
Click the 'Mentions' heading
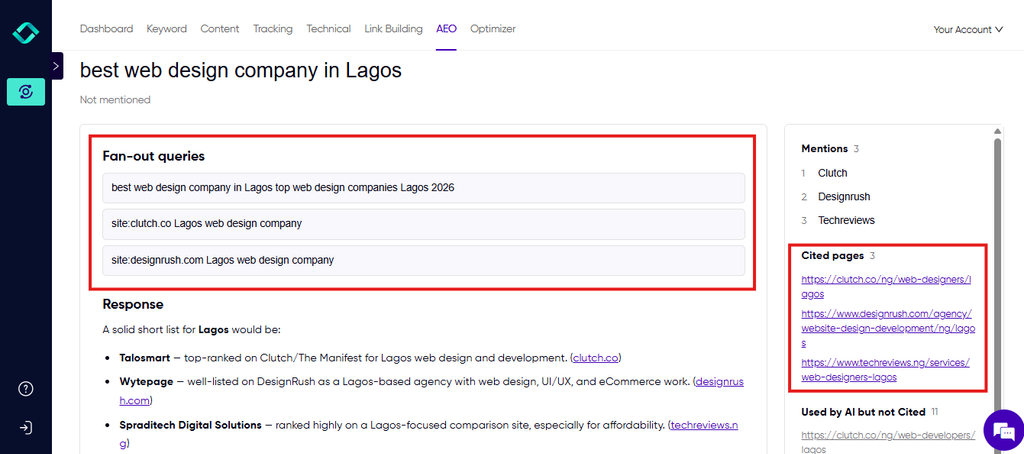click(824, 149)
